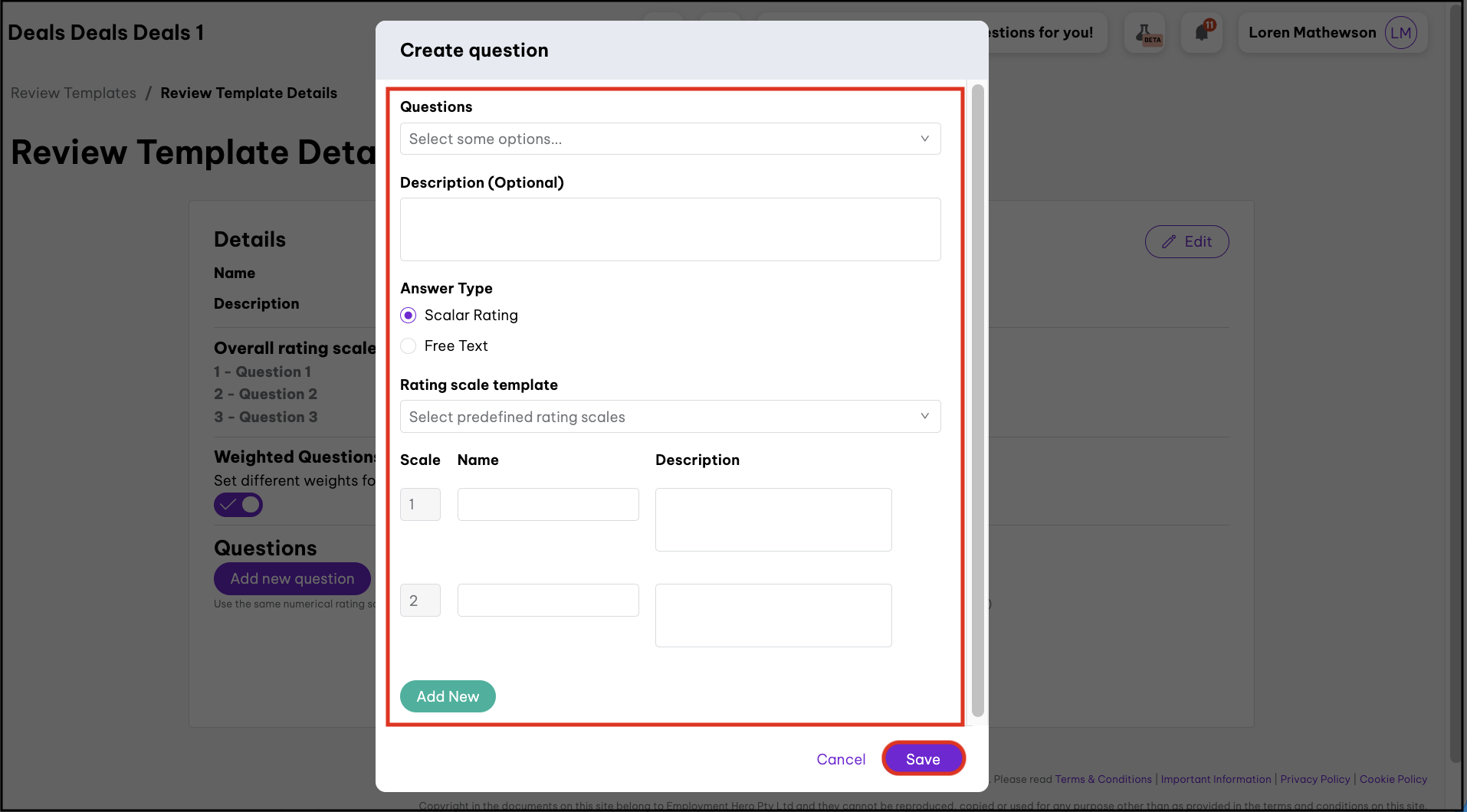Open the Loren Mathewson account menu
The height and width of the screenshot is (812, 1467).
(x=1311, y=33)
